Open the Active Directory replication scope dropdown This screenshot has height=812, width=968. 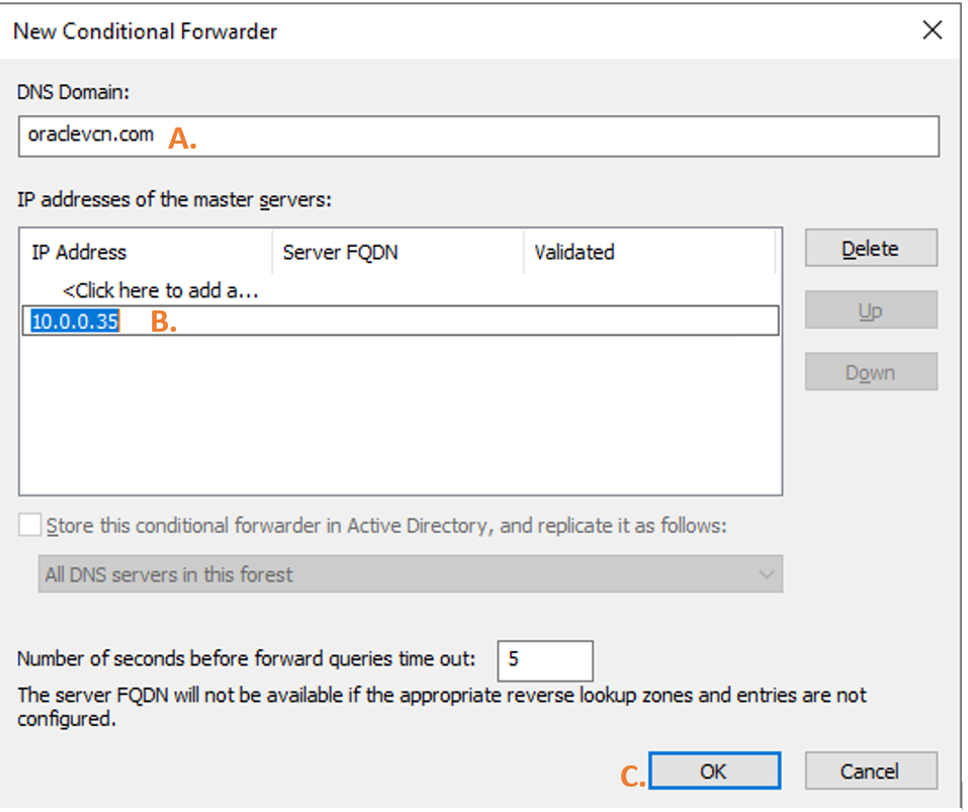pyautogui.click(x=764, y=574)
